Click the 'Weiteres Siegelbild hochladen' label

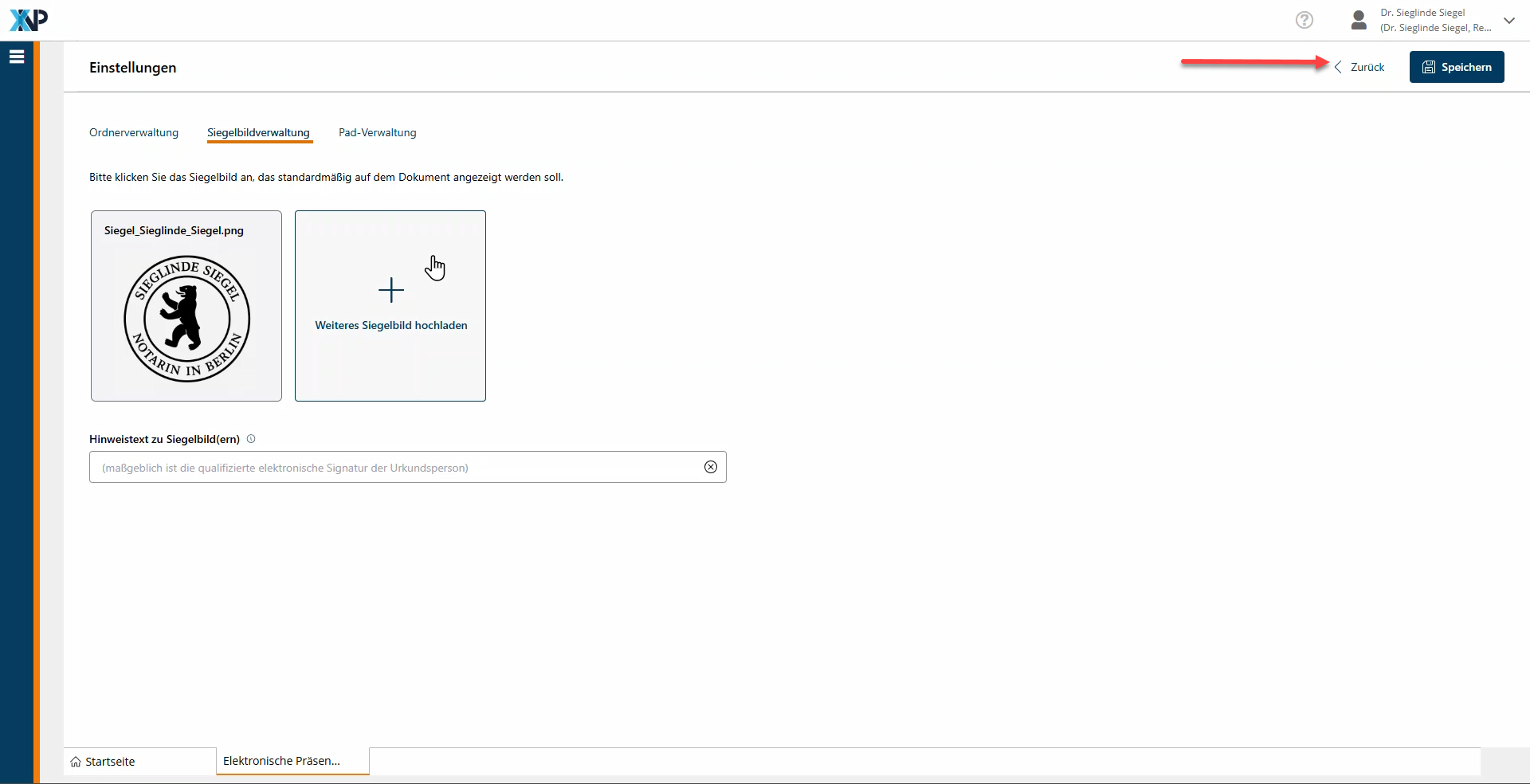coord(390,326)
